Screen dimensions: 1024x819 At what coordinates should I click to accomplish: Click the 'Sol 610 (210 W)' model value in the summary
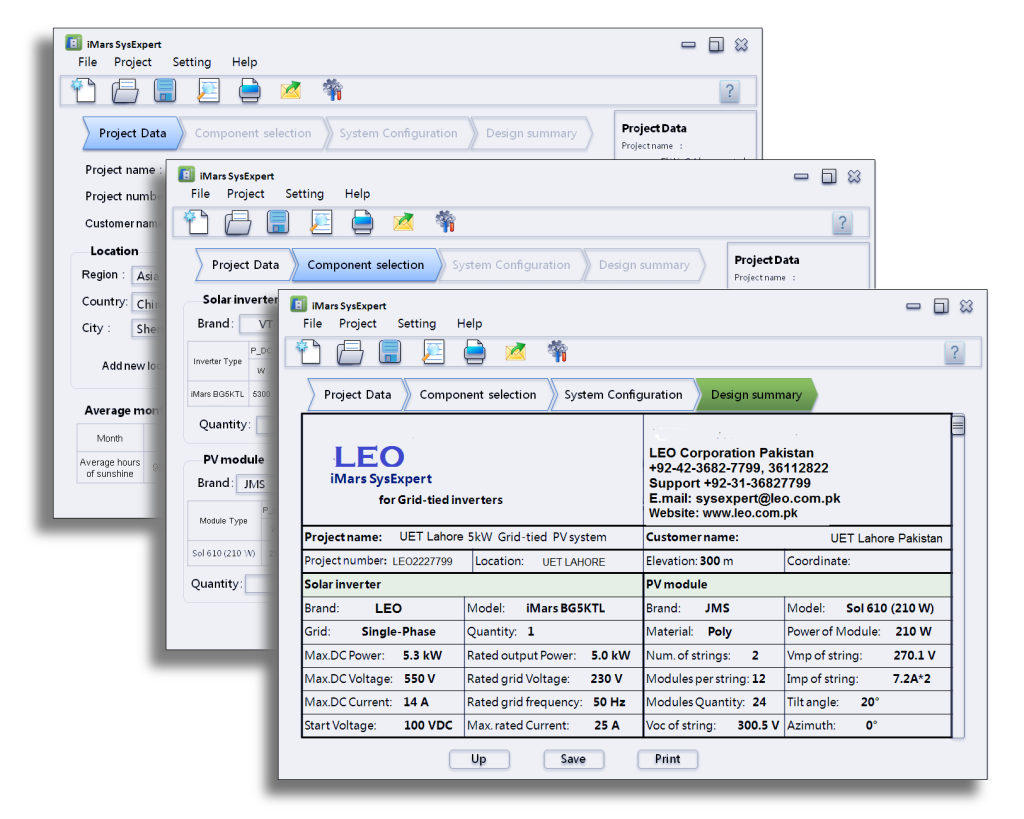click(x=889, y=608)
